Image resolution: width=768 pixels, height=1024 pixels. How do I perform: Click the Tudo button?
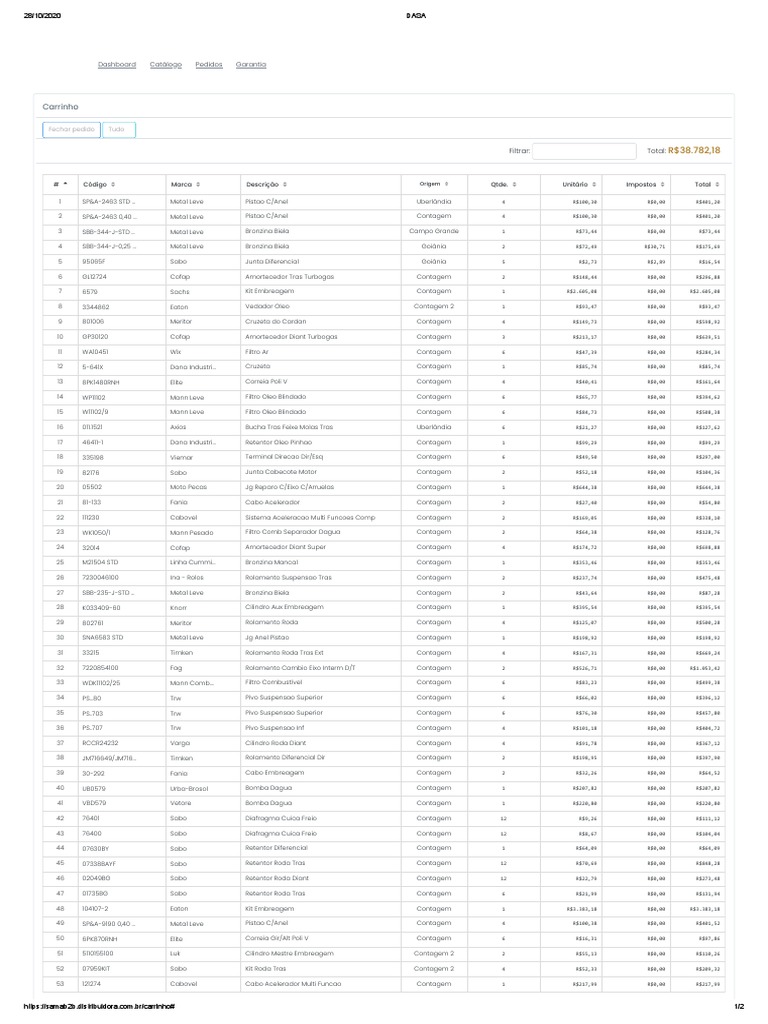[119, 129]
